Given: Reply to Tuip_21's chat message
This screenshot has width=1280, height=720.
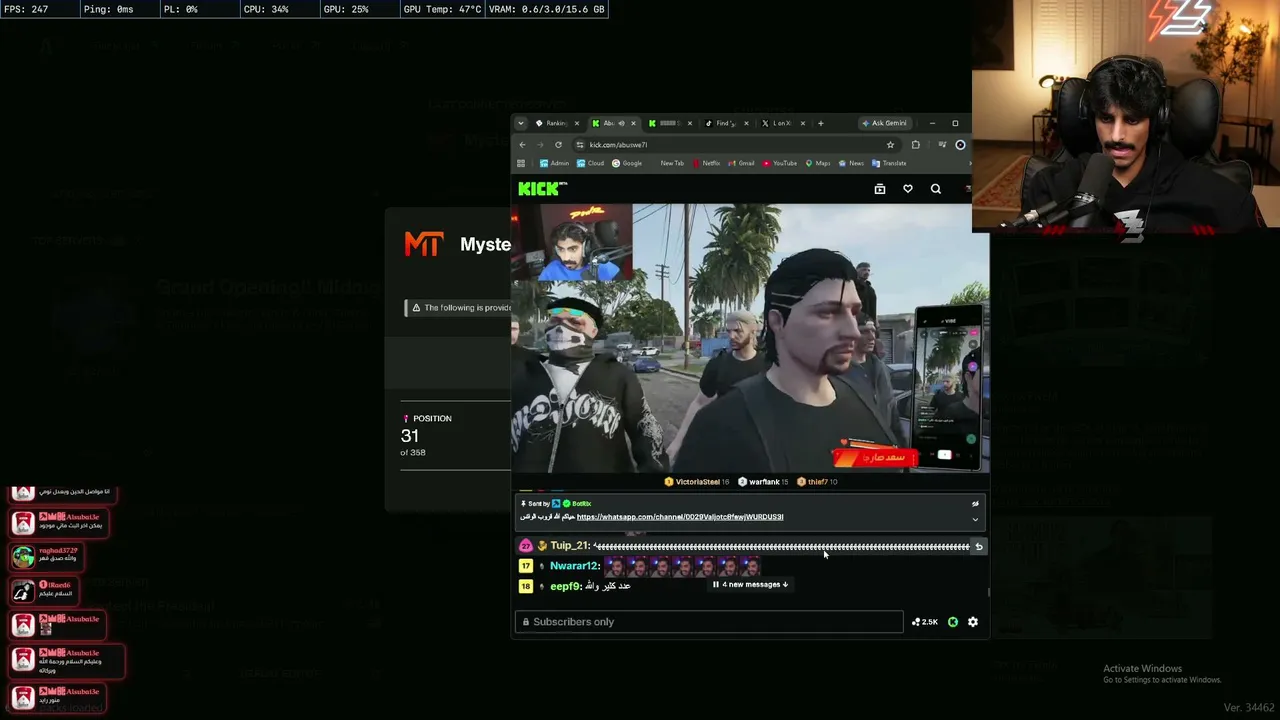Looking at the screenshot, I should click(979, 547).
